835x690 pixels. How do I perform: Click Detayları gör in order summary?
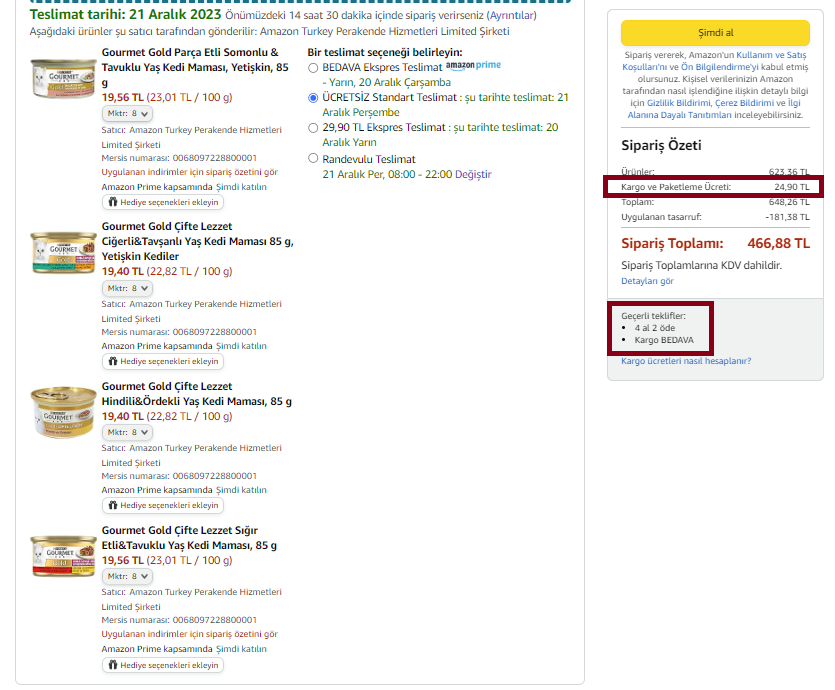coord(647,281)
